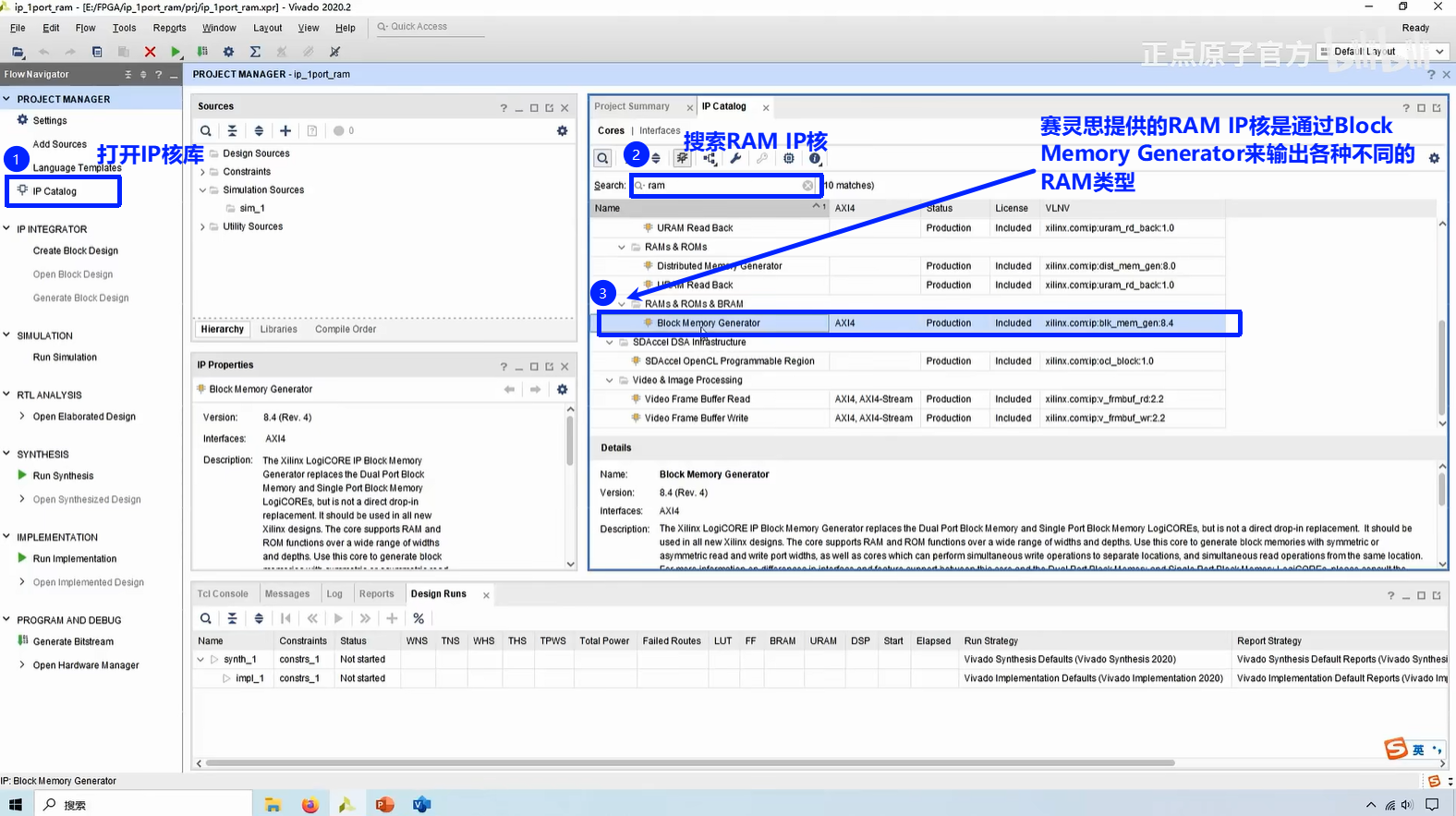Viewport: 1456px width, 816px height.
Task: Click the Open Project toolbar icon
Action: click(18, 52)
